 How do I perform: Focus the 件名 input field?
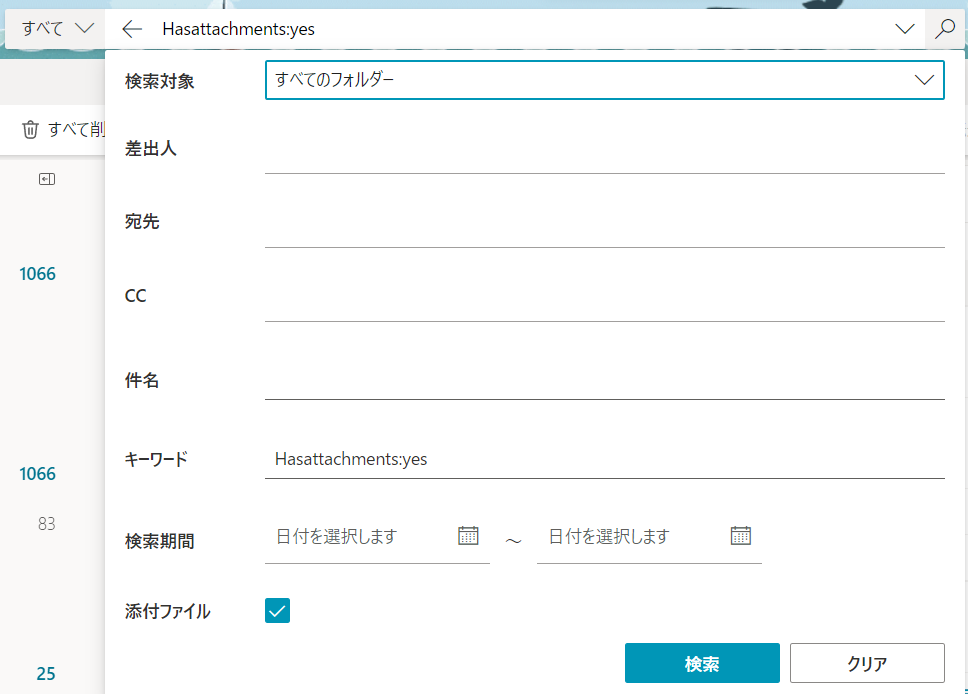pos(604,378)
